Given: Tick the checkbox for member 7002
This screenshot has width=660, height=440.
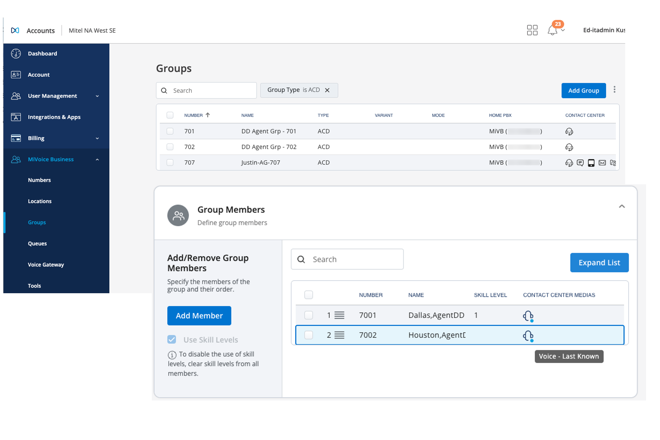Looking at the screenshot, I should click(308, 335).
